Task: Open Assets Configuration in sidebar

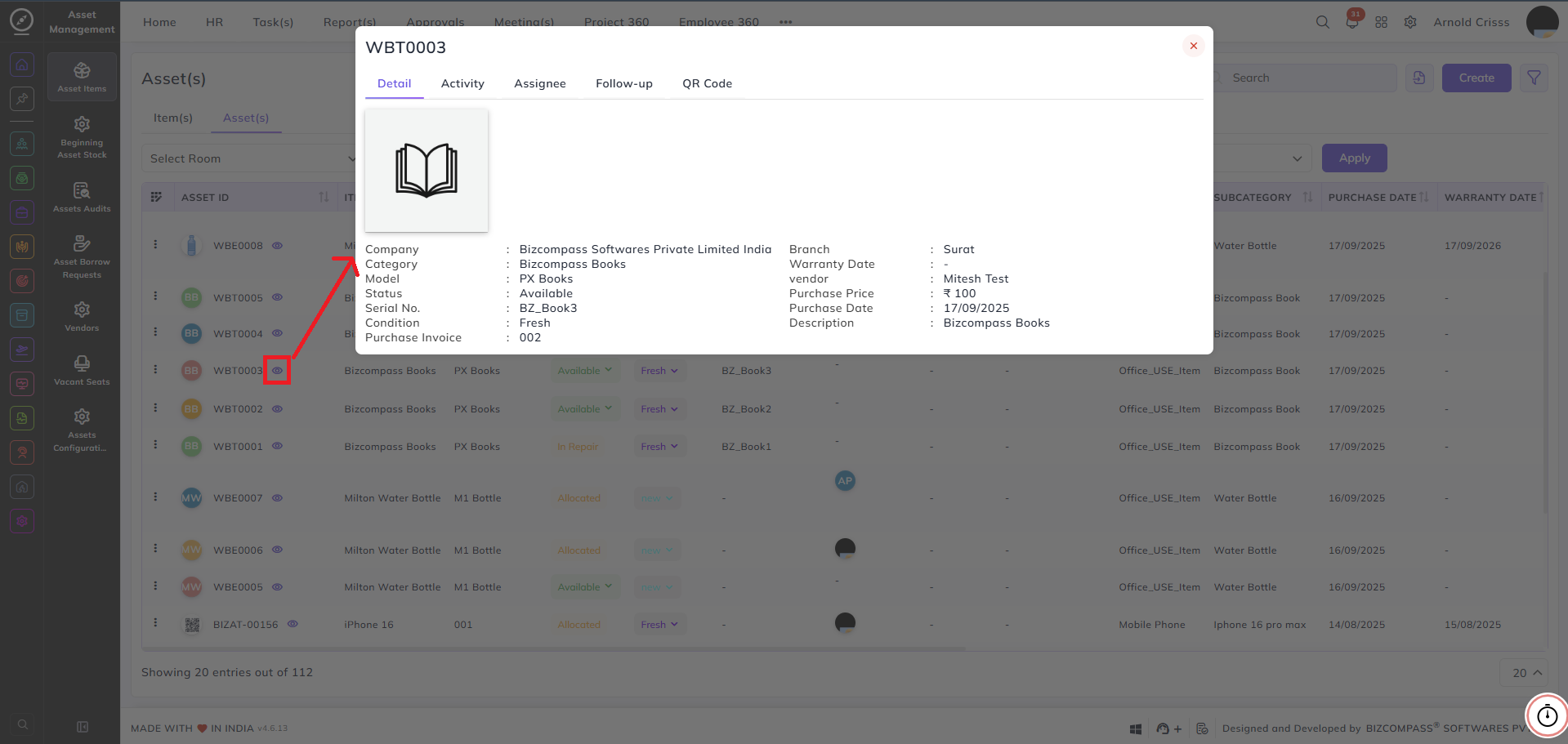Action: tap(82, 430)
